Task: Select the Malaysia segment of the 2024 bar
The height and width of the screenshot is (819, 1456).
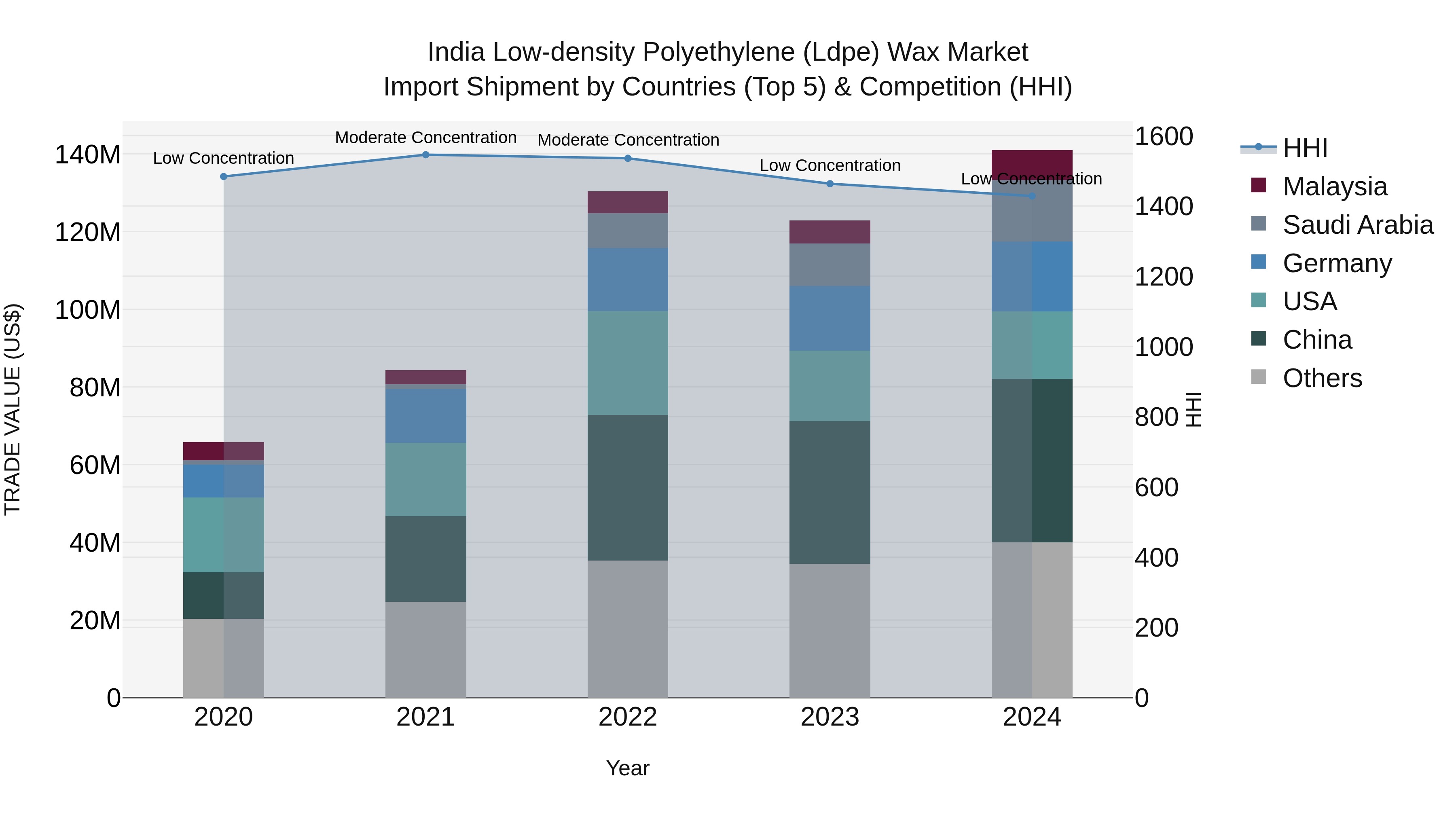Action: (x=1032, y=165)
